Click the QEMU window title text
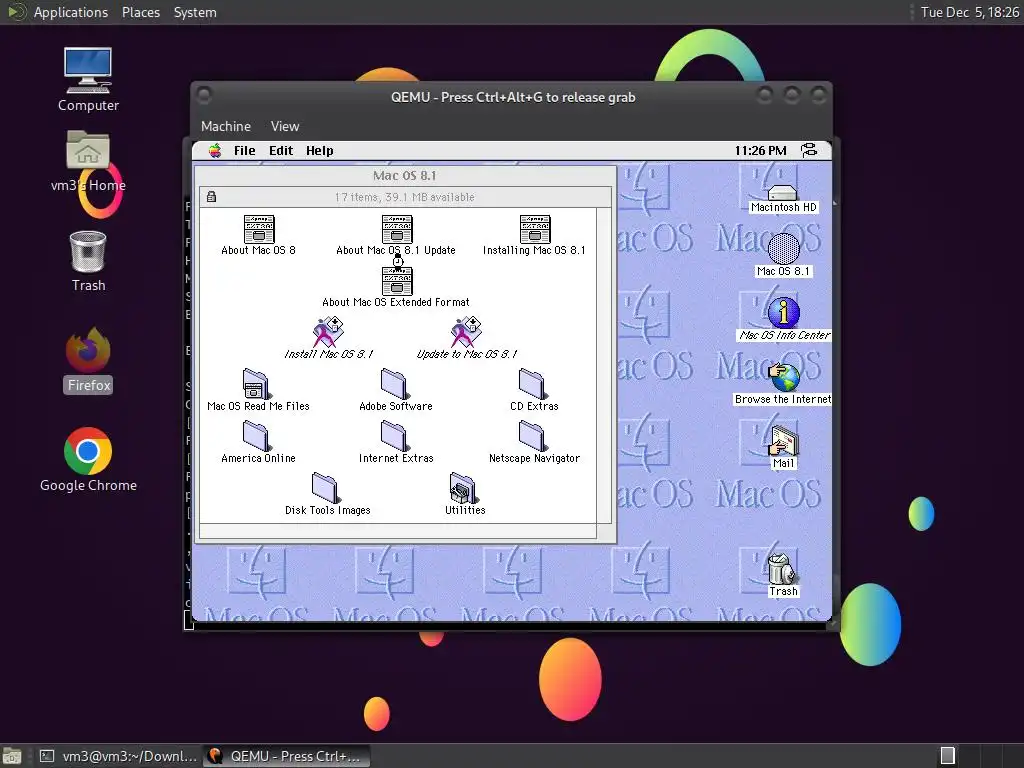 513,97
